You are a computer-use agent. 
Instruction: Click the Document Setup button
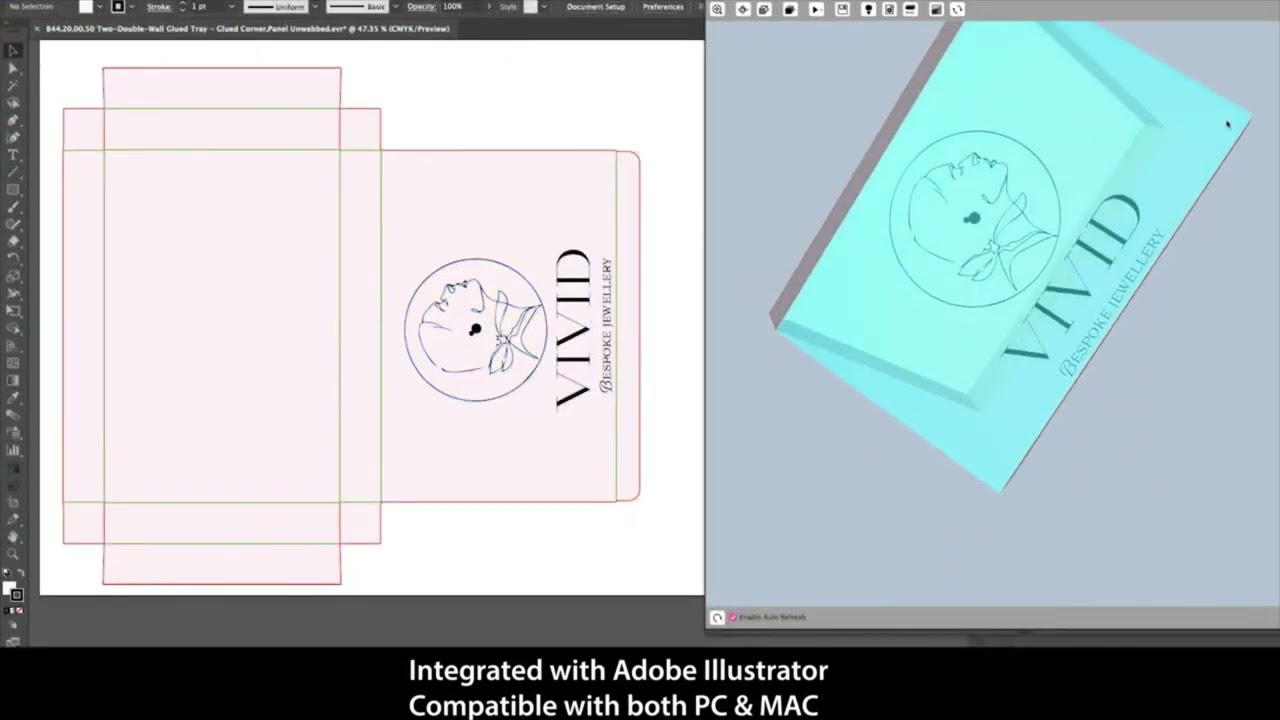click(x=596, y=7)
